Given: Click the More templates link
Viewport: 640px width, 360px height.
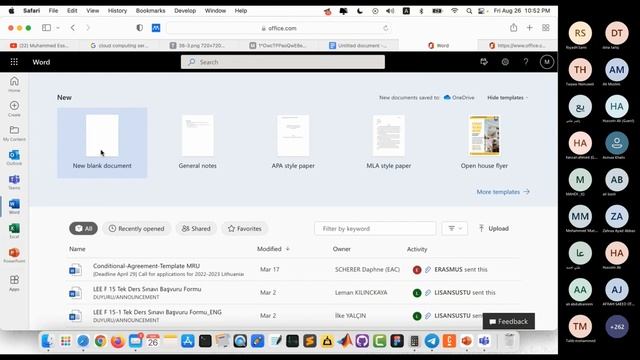Looking at the screenshot, I should pyautogui.click(x=503, y=192).
